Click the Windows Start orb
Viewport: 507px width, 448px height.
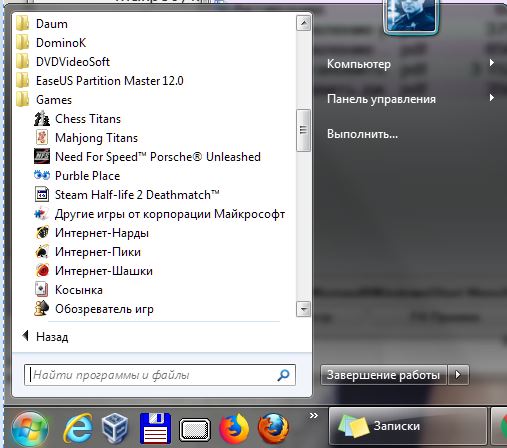30,429
